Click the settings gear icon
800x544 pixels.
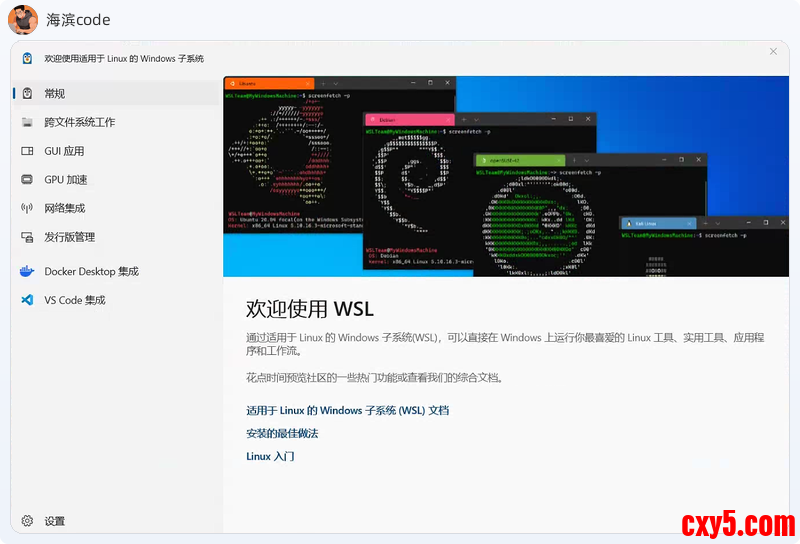pos(27,521)
